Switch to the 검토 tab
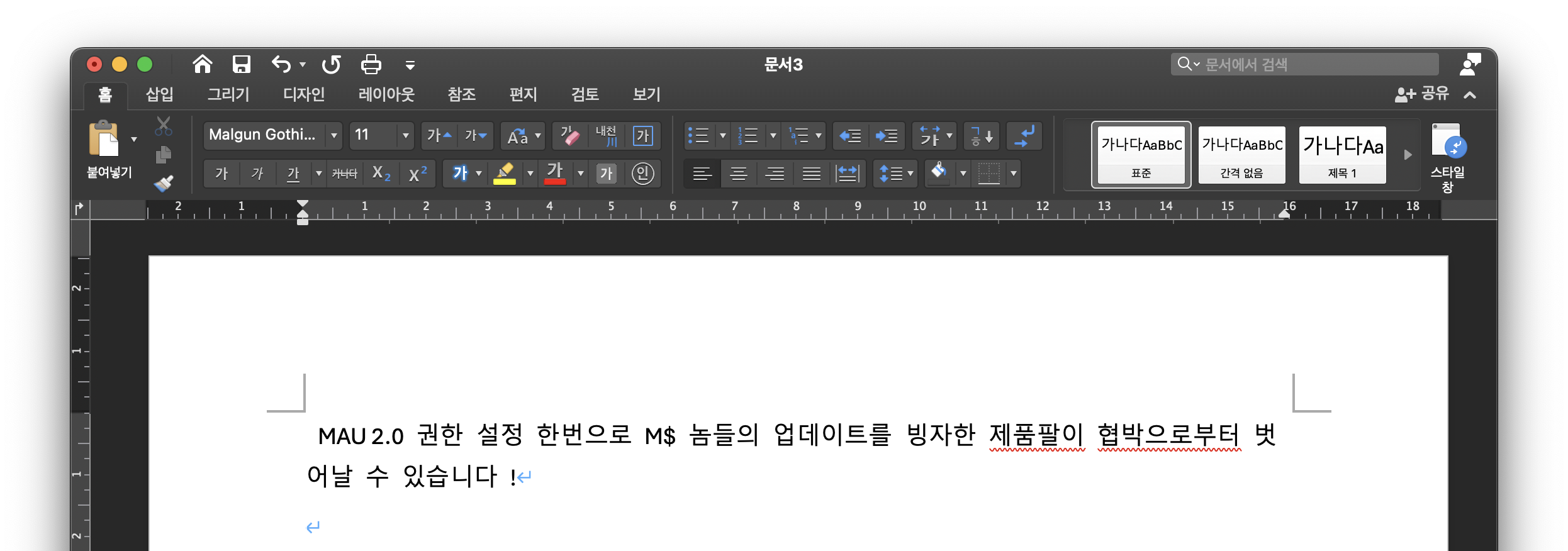The height and width of the screenshot is (551, 1568). [x=585, y=94]
